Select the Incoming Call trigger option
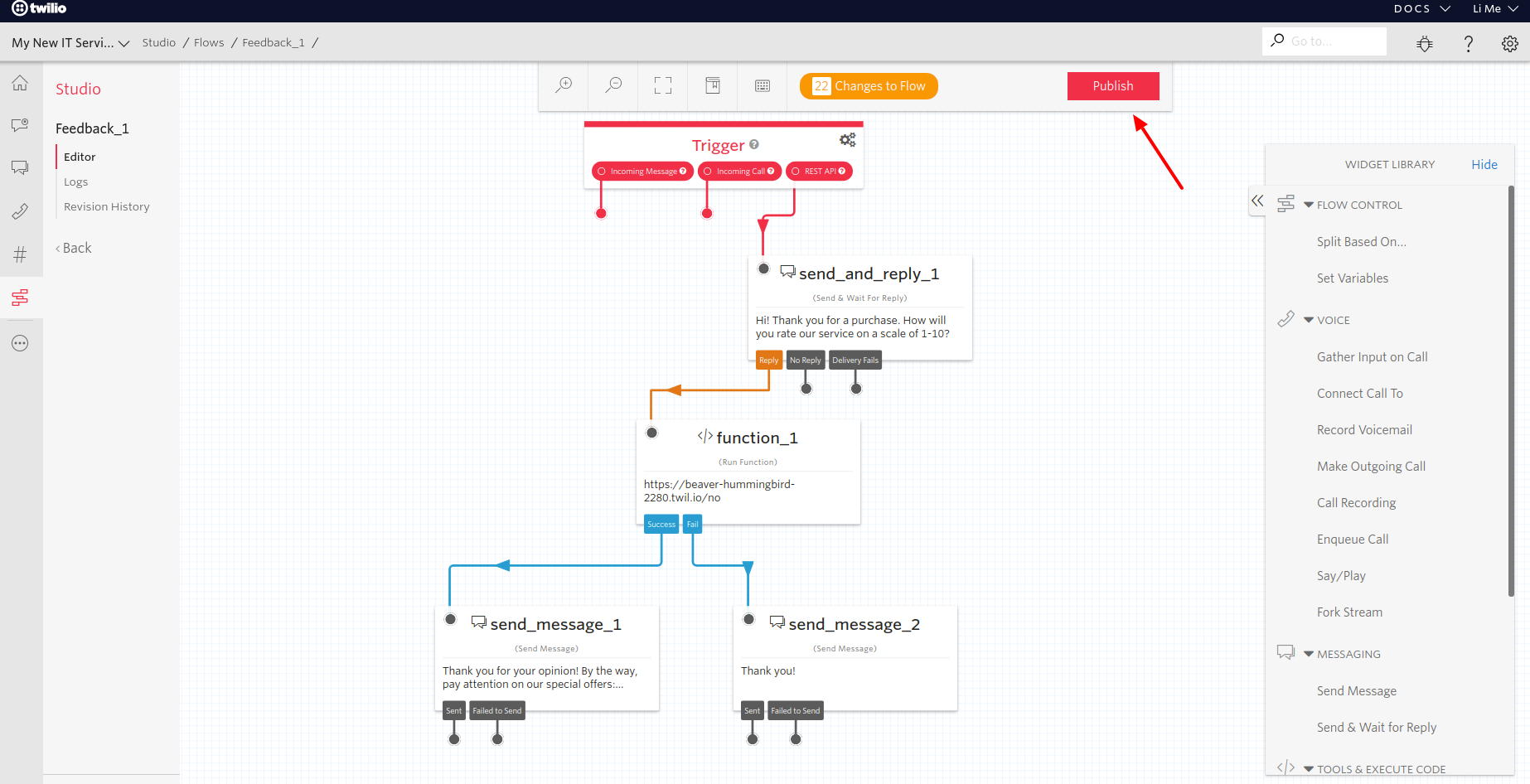 [738, 171]
